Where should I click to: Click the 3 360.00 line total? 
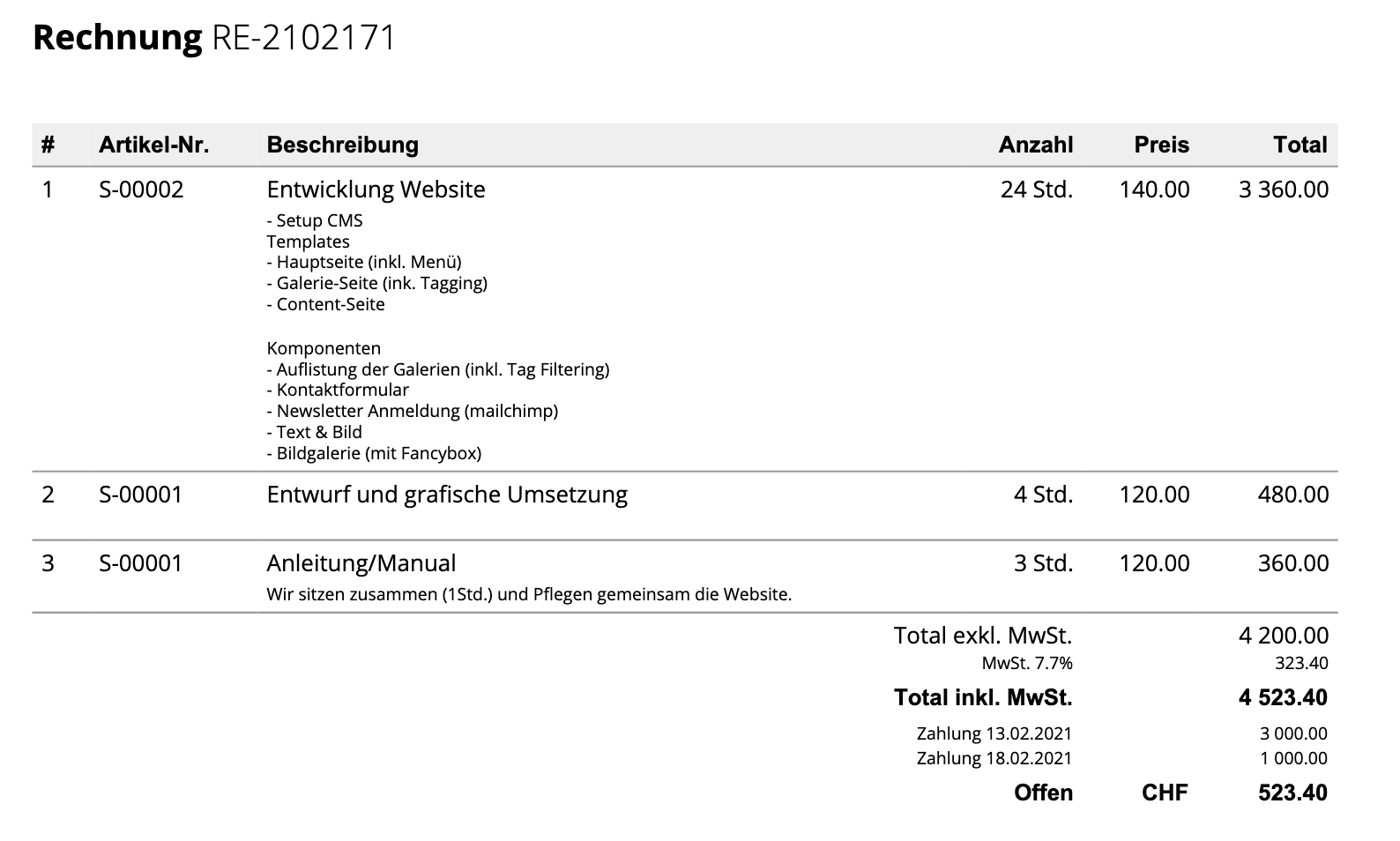1283,190
